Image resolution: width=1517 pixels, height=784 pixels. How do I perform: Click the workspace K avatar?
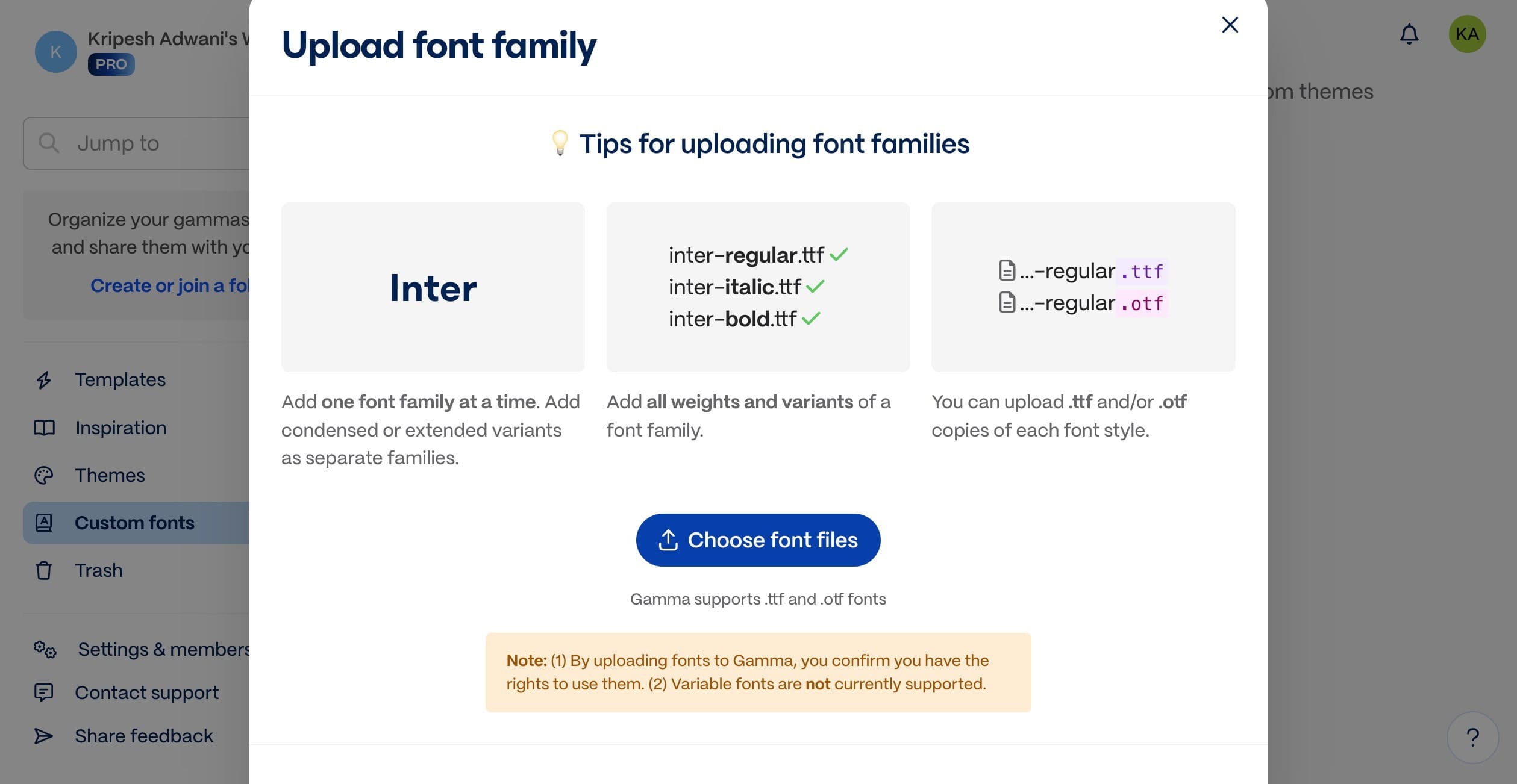tap(55, 53)
